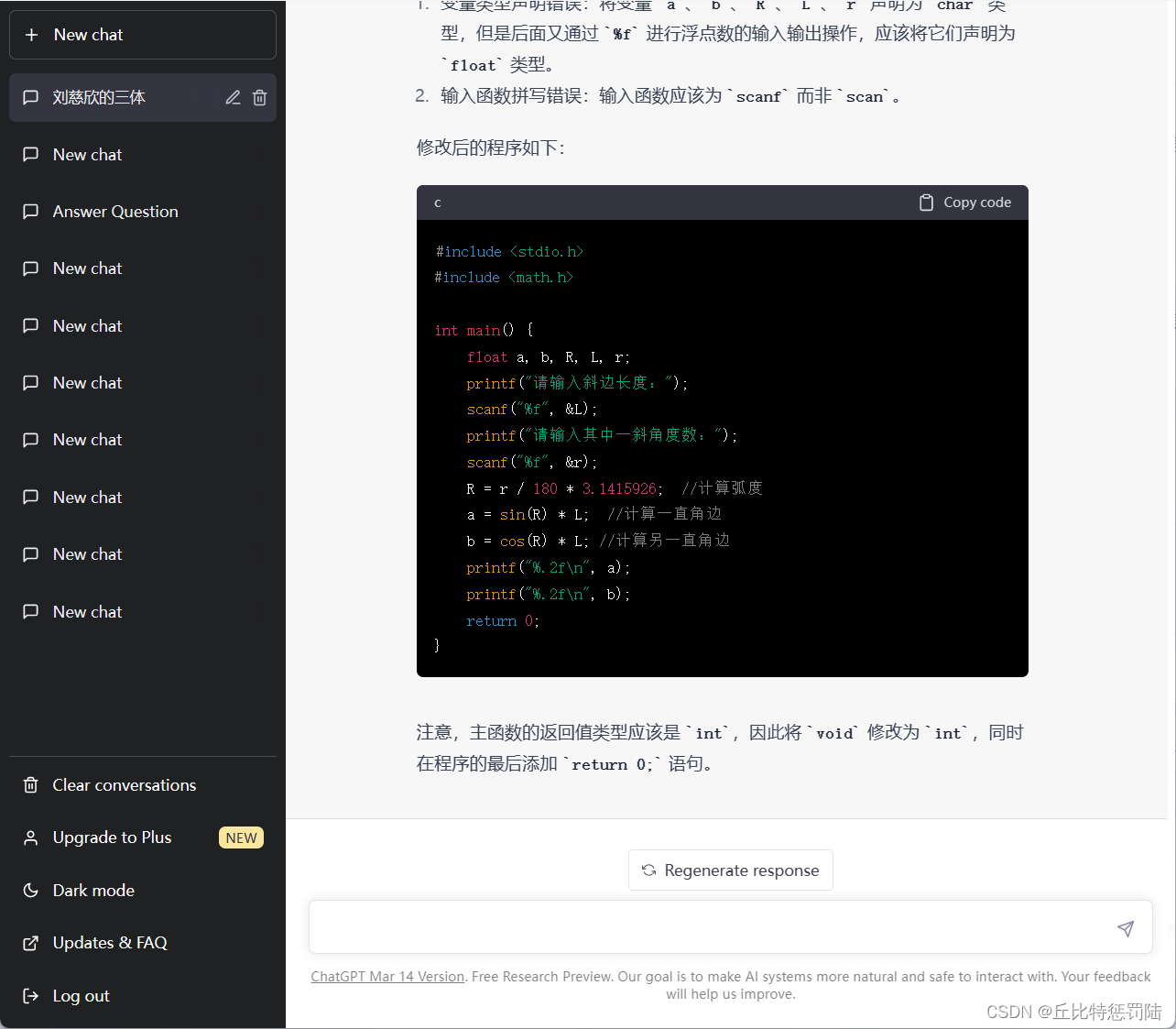Screen dimensions: 1176x1029
Task: Click the 'float a, b, R, L, r;' code line
Action: 549,357
